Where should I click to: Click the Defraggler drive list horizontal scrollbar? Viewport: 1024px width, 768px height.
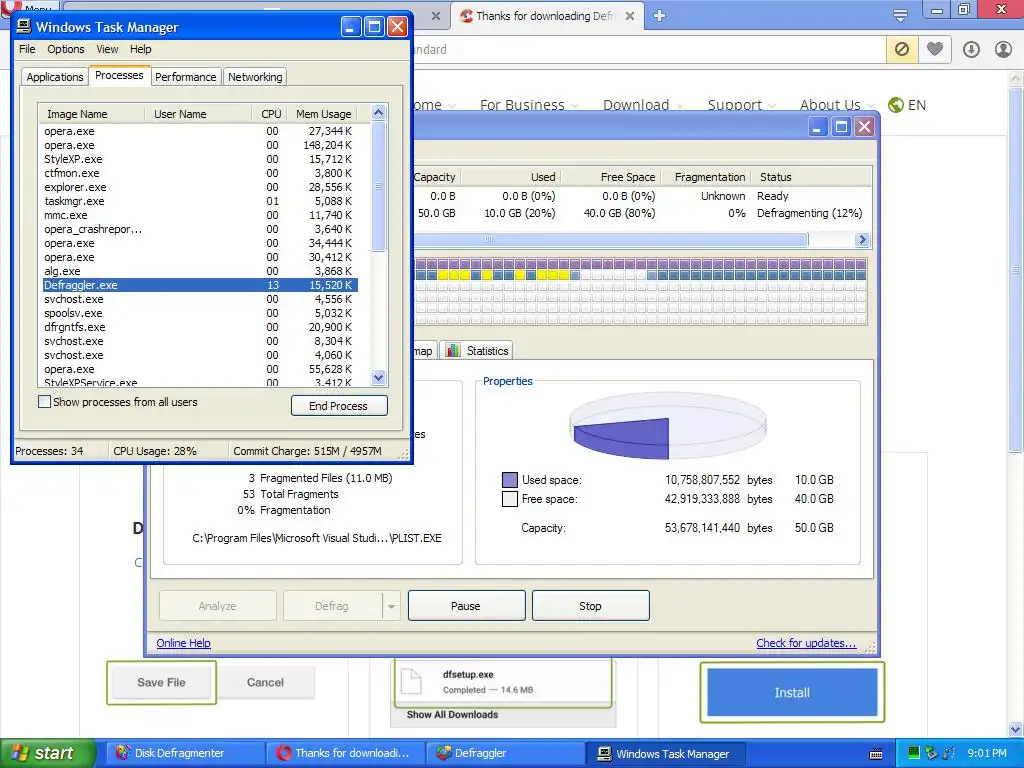tap(611, 240)
